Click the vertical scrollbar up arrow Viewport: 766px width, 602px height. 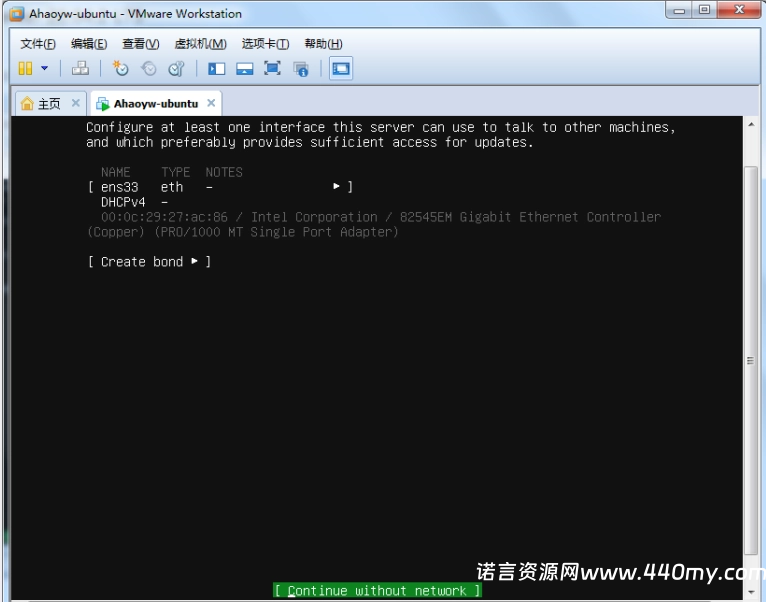[751, 125]
